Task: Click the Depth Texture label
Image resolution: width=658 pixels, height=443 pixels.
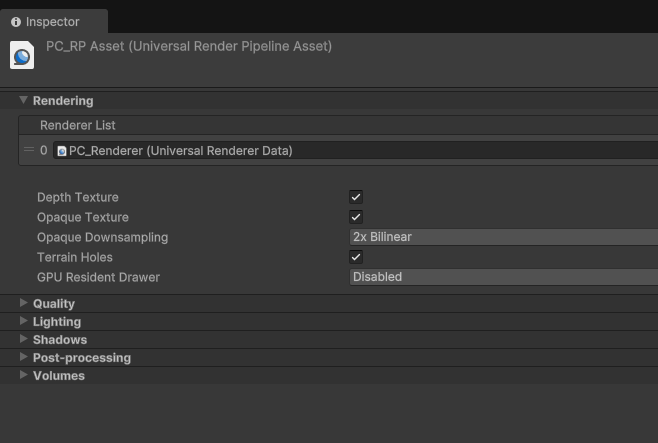Action: 78,197
